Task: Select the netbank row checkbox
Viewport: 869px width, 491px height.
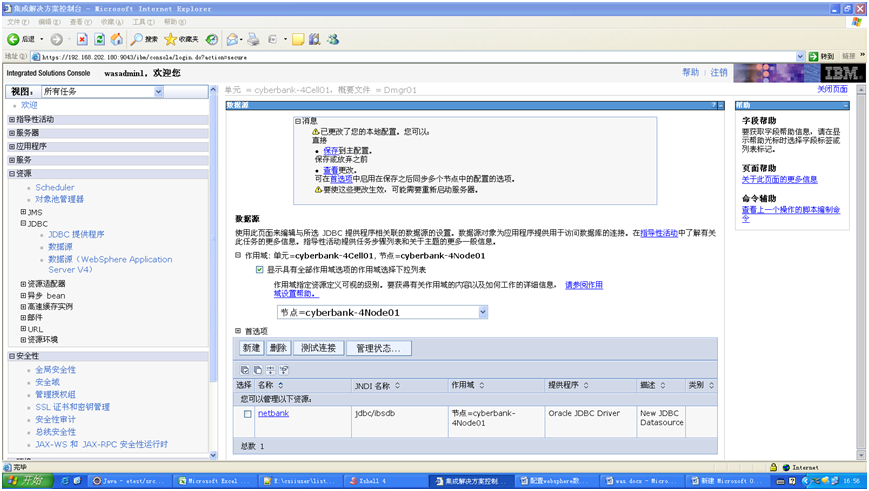Action: tap(248, 414)
